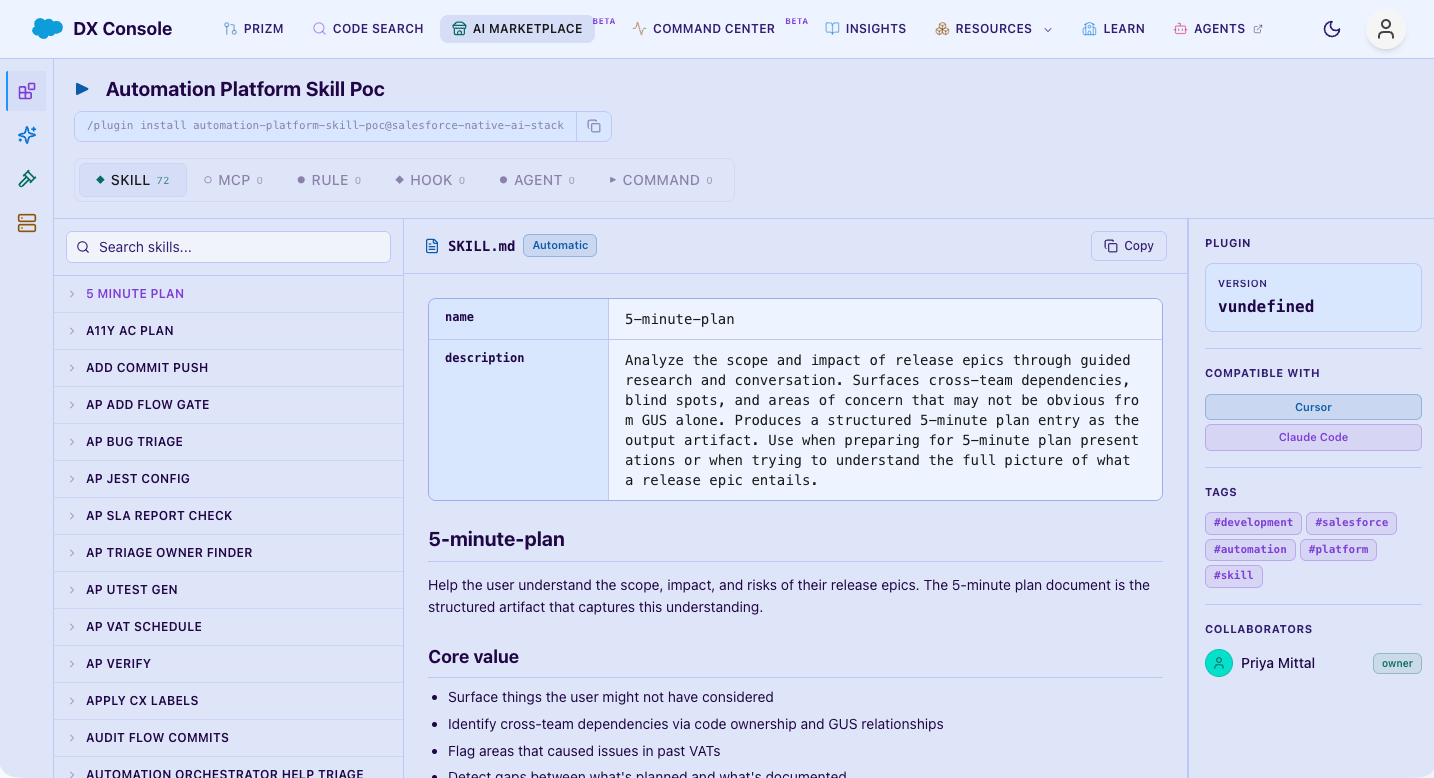
Task: Select the 5 MINUTE PLAN skill
Action: pos(229,294)
